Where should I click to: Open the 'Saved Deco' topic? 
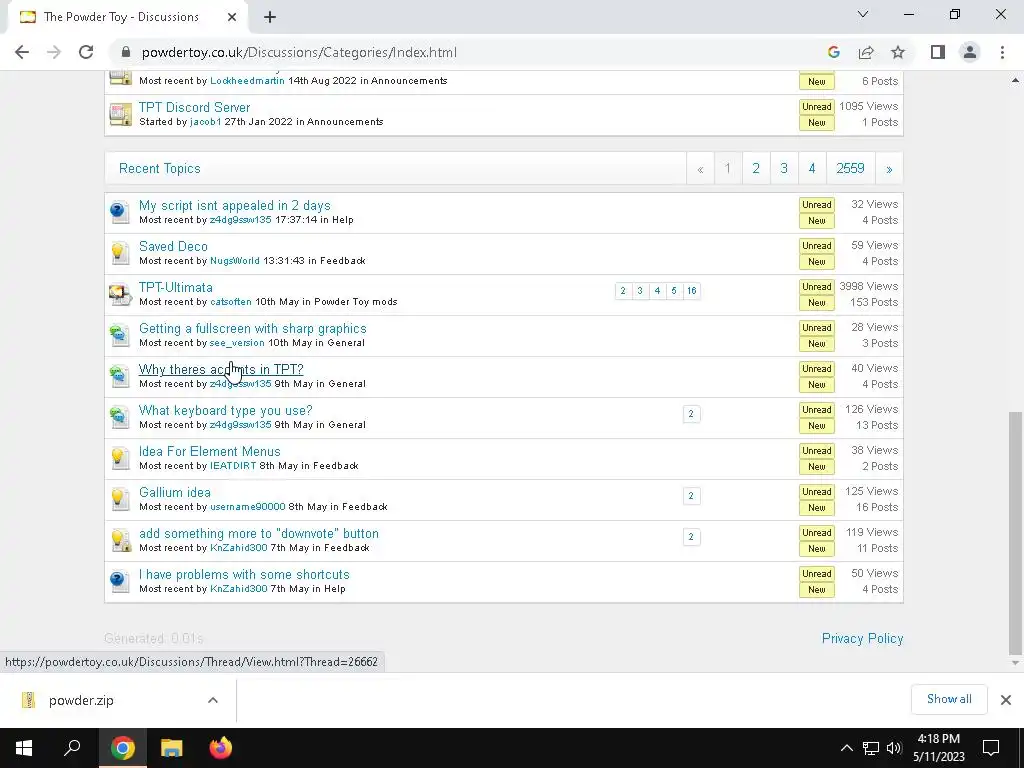coord(173,246)
